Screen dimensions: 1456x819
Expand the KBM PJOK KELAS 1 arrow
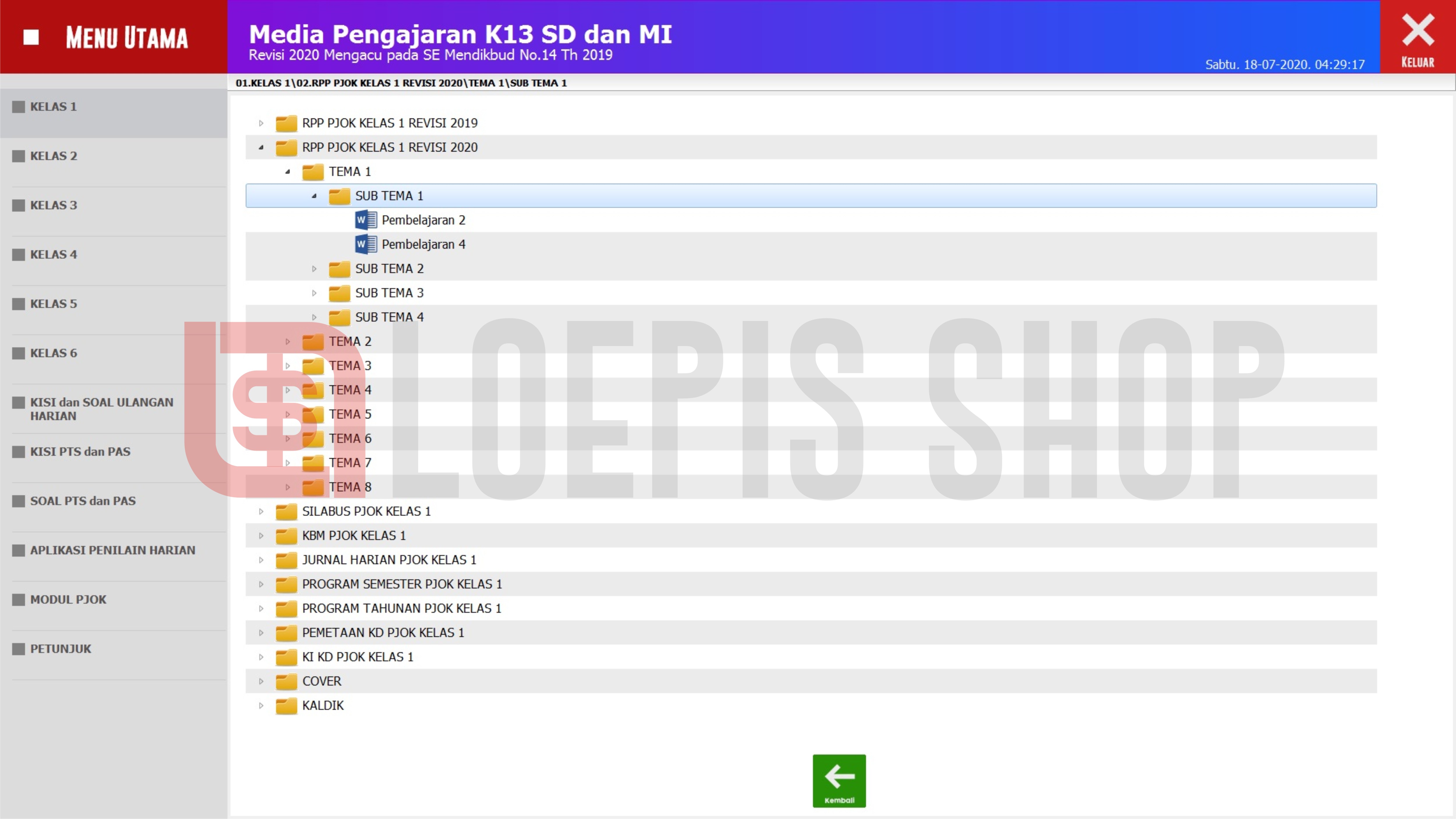261,536
